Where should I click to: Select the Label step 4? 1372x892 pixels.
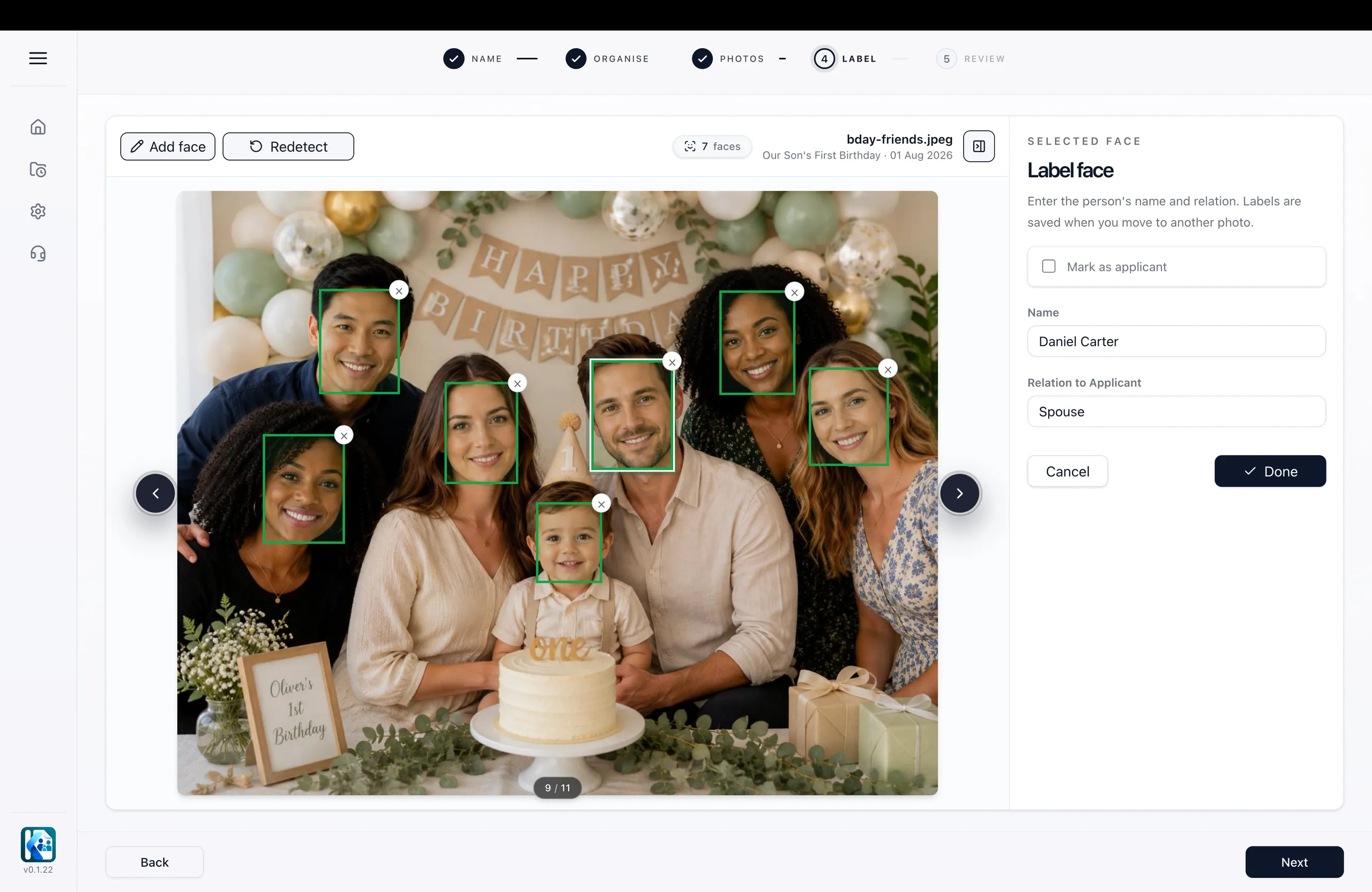click(845, 59)
